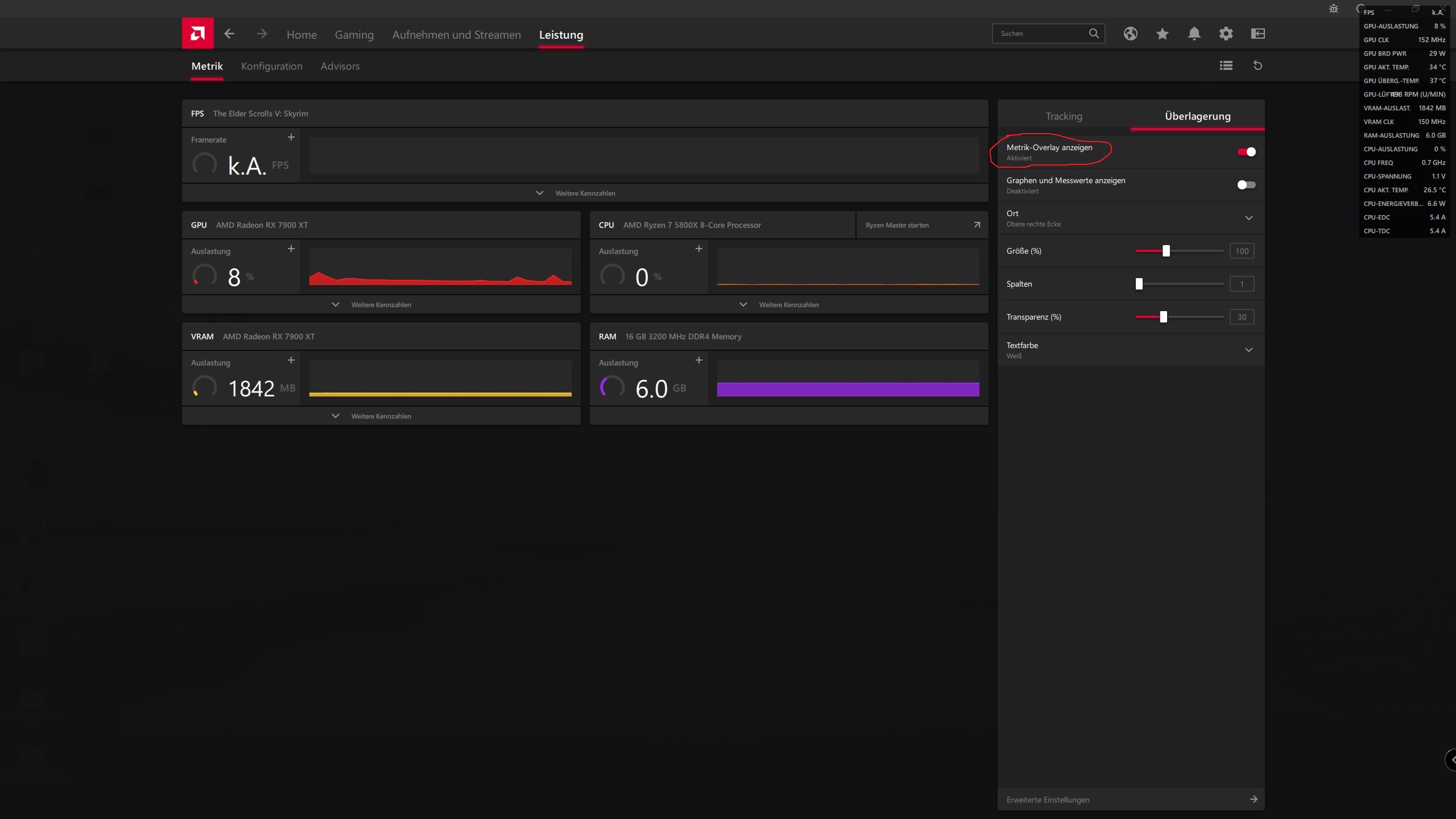Open settings gear icon

click(x=1226, y=34)
